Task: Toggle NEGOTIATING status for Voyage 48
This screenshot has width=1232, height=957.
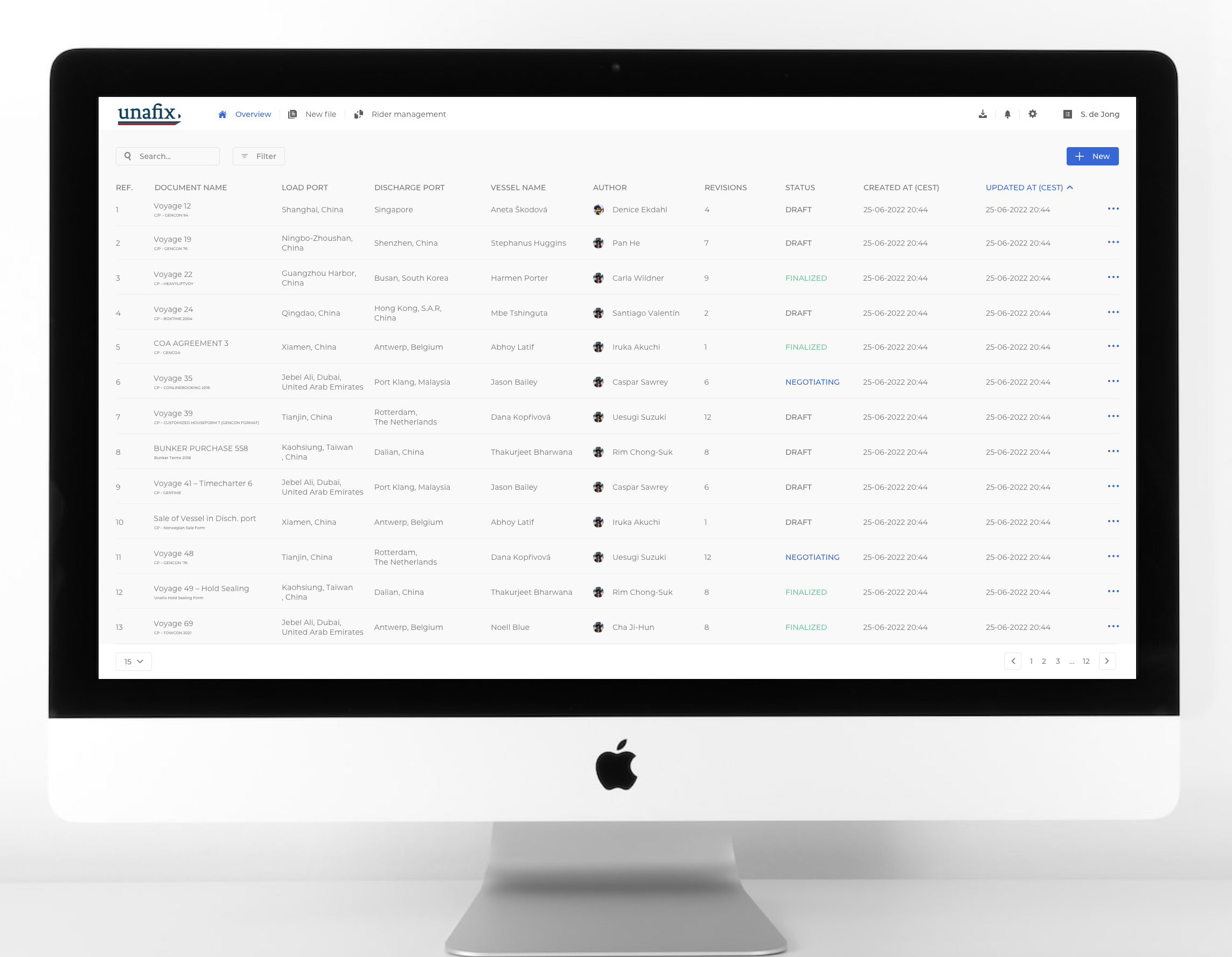Action: (811, 557)
